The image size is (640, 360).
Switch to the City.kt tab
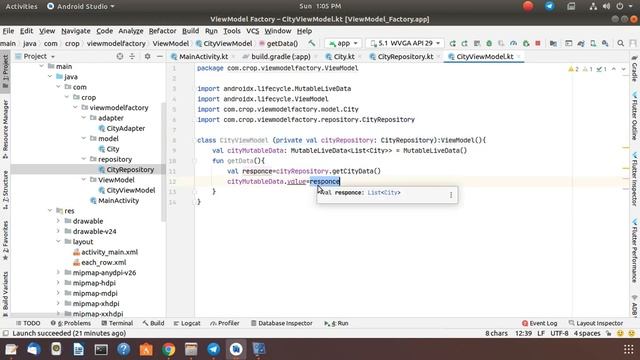point(344,57)
